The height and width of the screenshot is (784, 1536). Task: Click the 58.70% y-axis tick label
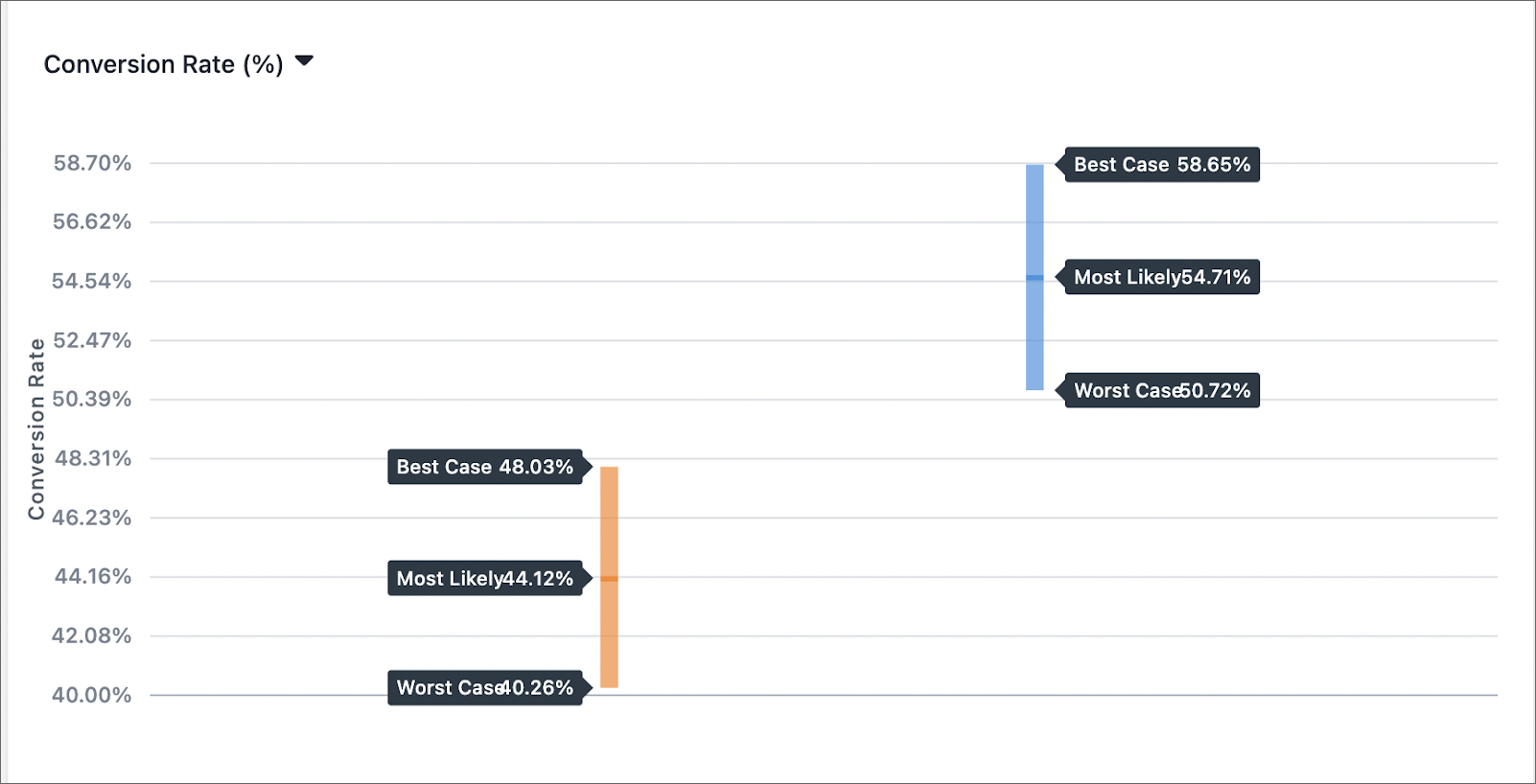[92, 163]
